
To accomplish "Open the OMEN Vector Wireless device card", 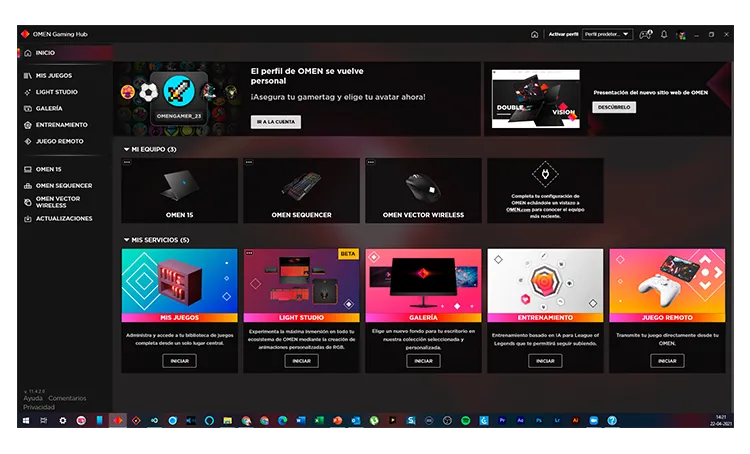I will [x=423, y=191].
